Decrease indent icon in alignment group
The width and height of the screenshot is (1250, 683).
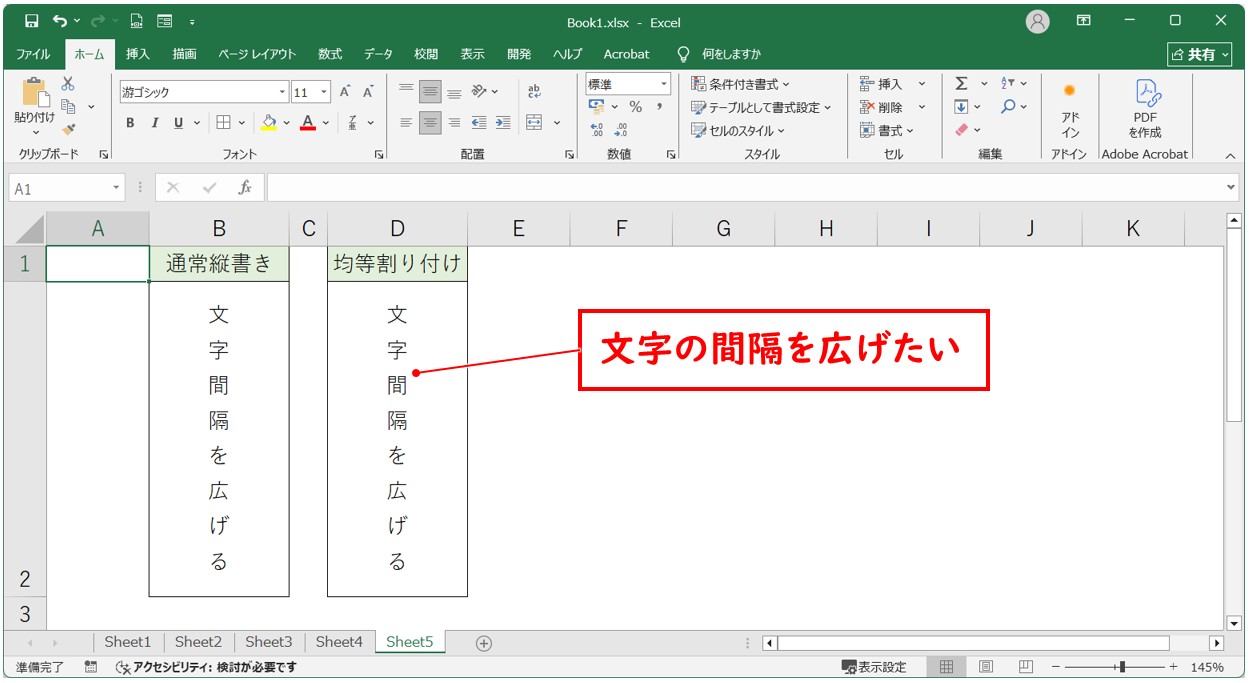(x=479, y=123)
